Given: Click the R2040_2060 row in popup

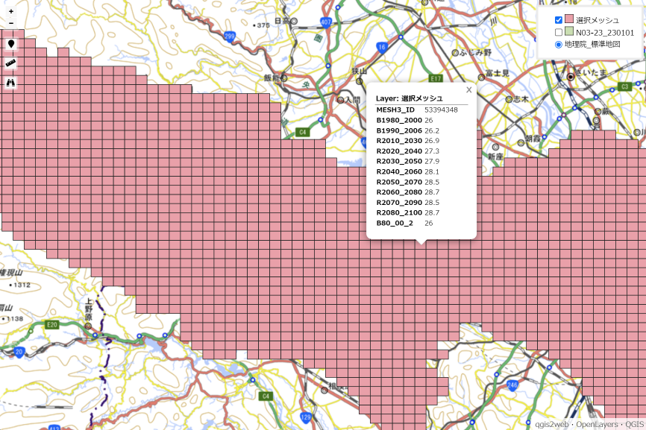Looking at the screenshot, I should 417,171.
